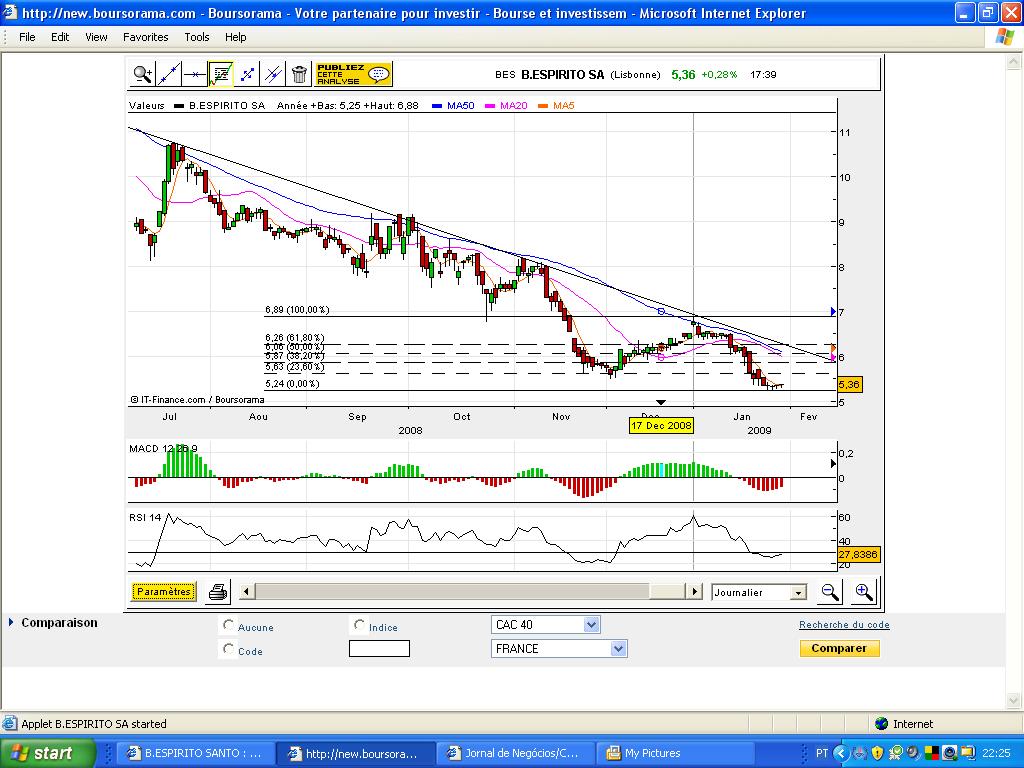Screen dimensions: 1024x768
Task: Open the View menu
Action: tap(96, 37)
